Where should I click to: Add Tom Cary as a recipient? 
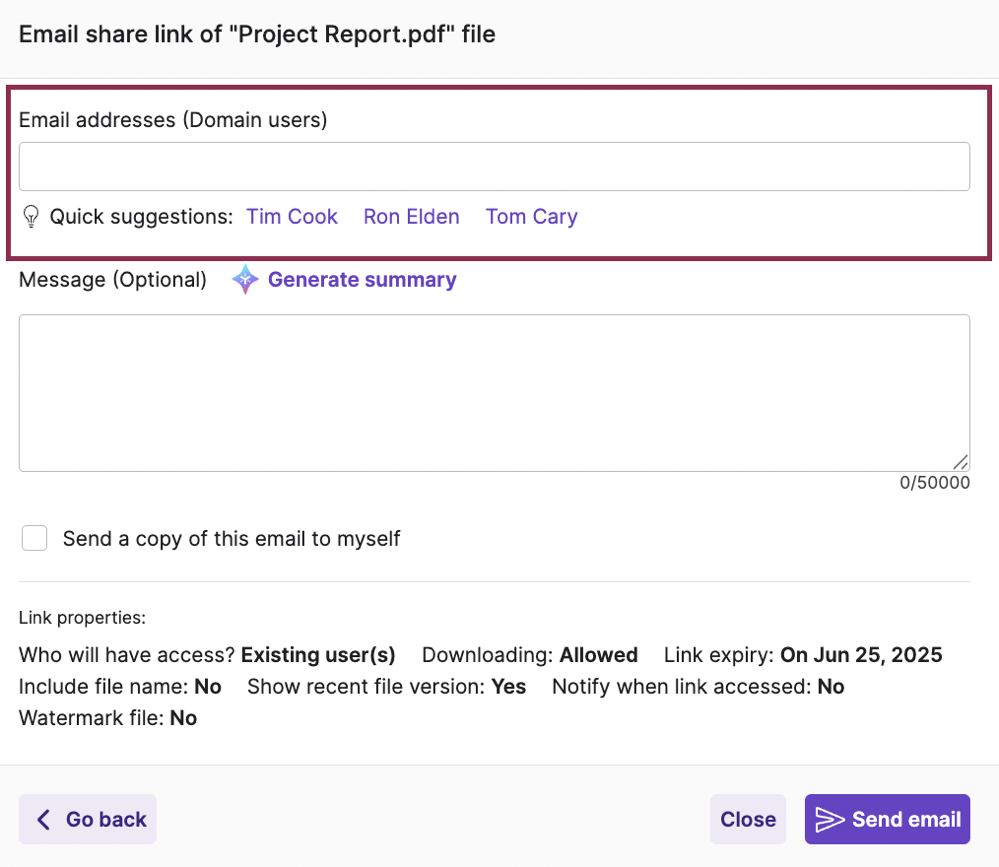(531, 216)
